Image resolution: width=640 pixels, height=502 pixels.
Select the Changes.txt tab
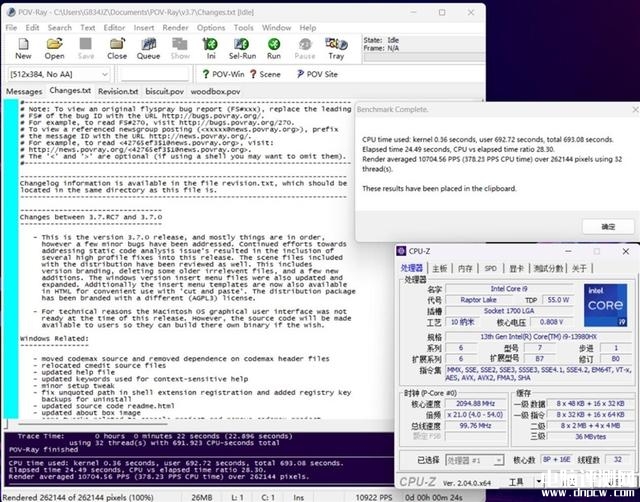[70, 91]
